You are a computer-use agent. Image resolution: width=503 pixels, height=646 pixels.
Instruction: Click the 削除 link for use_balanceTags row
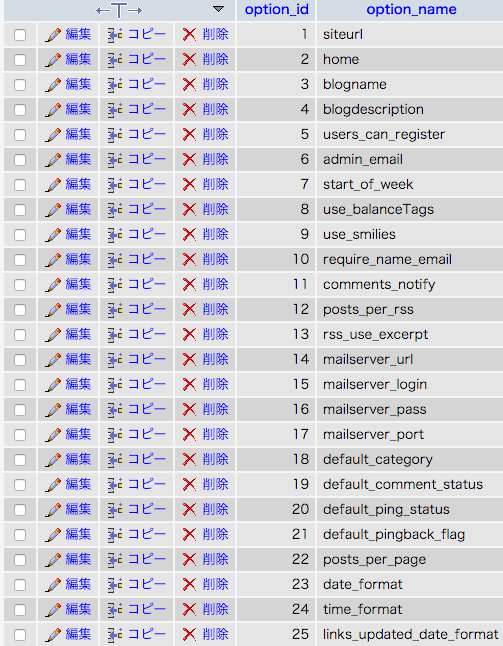(215, 209)
